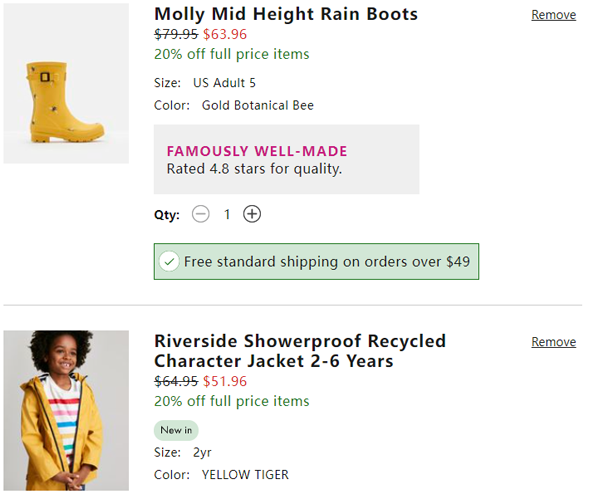The width and height of the screenshot is (605, 494).
Task: Select the quantity value 1
Action: tap(227, 214)
